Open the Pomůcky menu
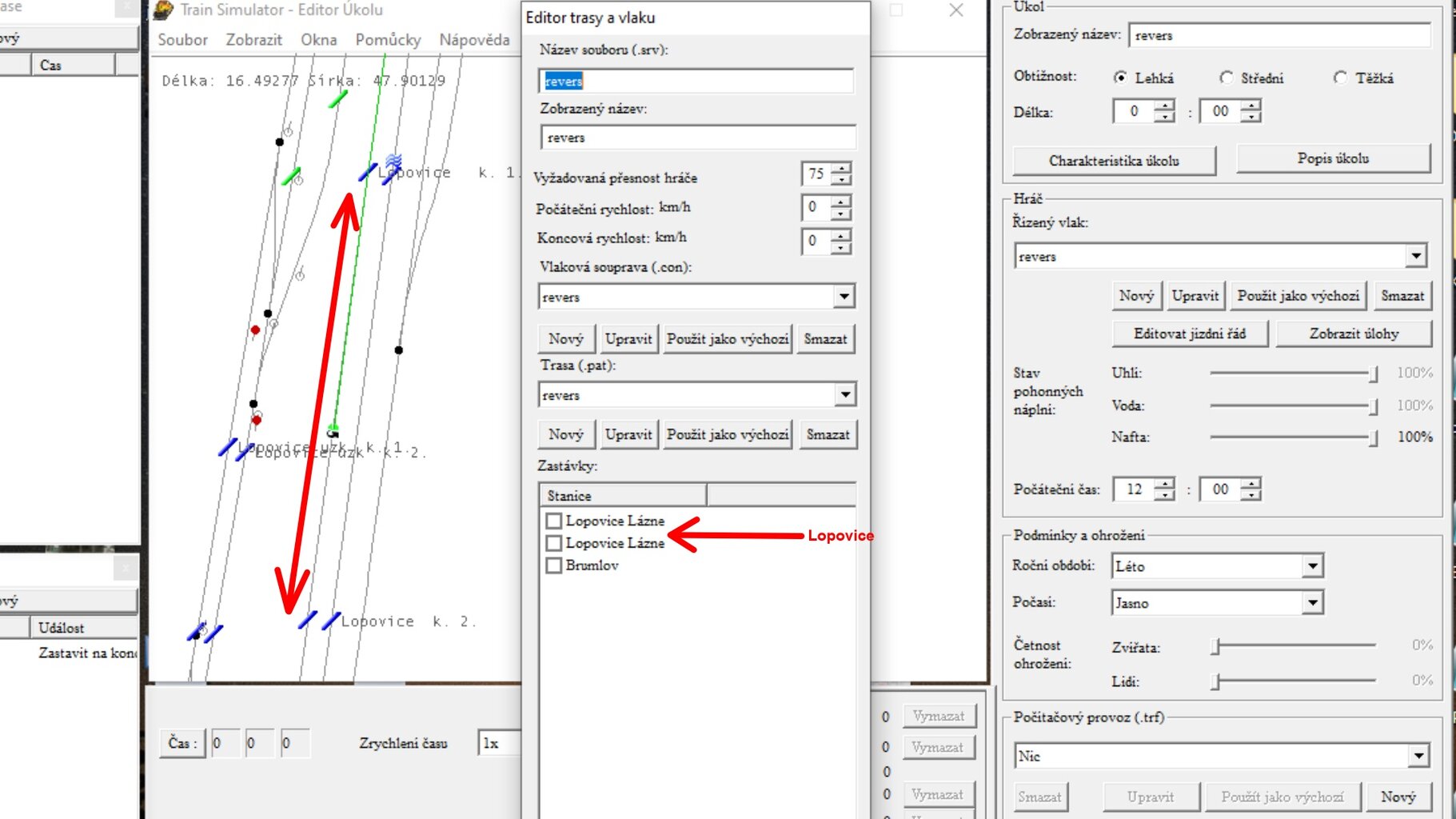Screen dimensions: 1456x819 (x=388, y=40)
